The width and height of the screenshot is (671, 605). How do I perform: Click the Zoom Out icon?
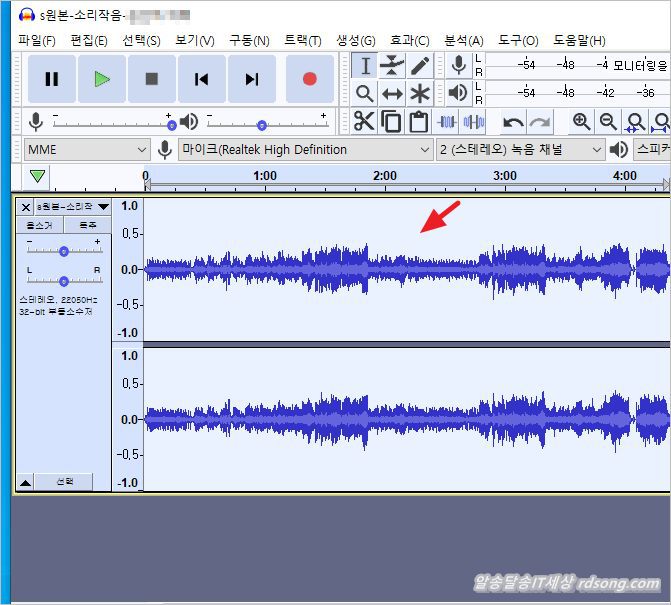click(x=608, y=122)
